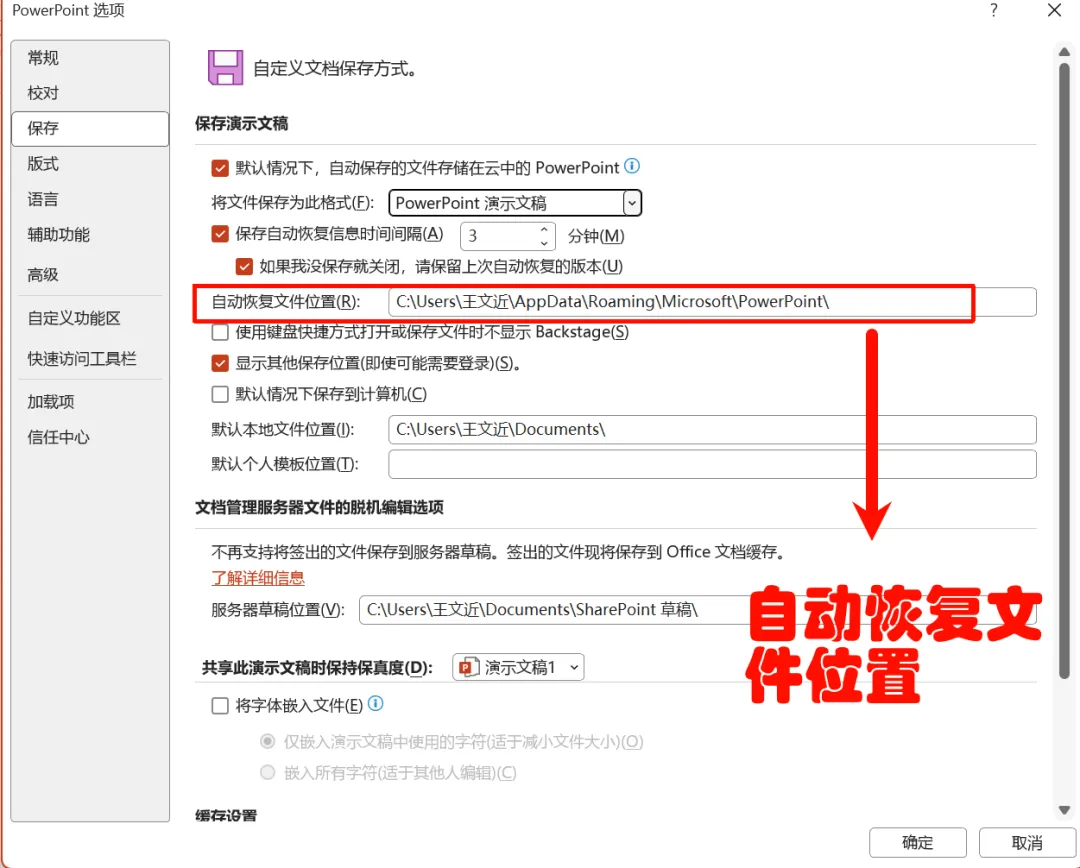Open the 语言 category

pyautogui.click(x=90, y=200)
